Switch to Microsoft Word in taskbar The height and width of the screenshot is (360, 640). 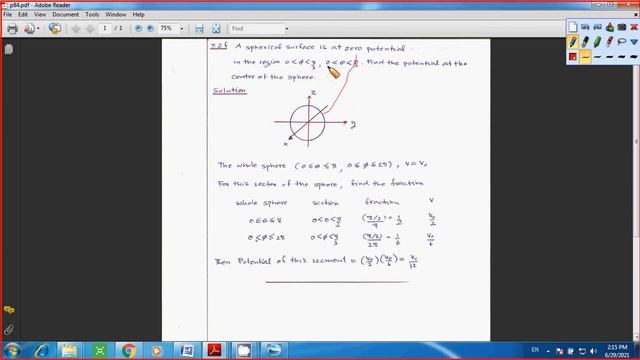tap(187, 351)
